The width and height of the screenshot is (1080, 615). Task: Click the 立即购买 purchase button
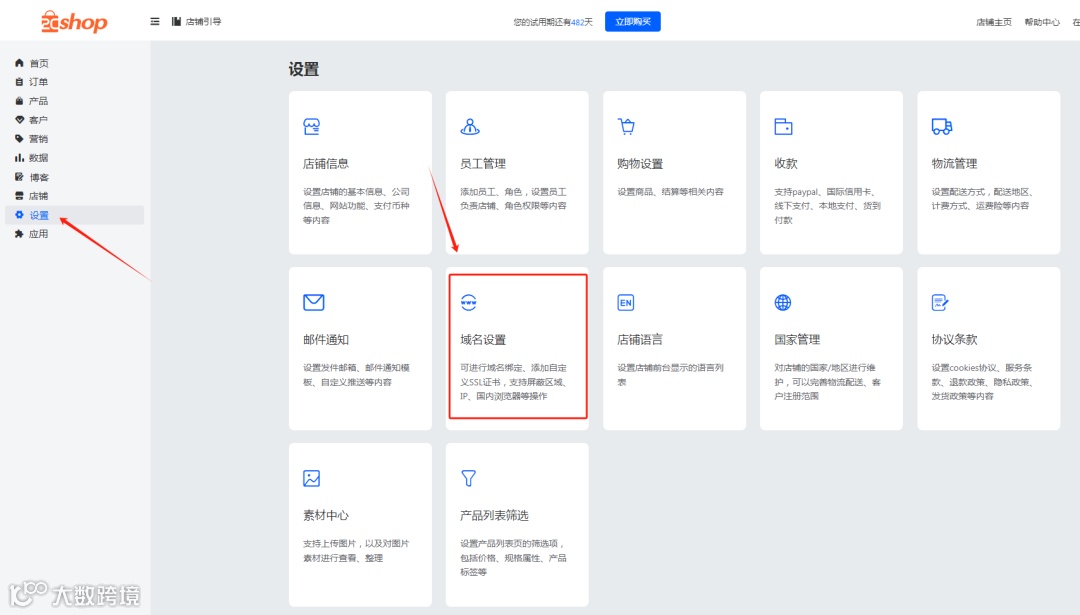click(x=632, y=21)
